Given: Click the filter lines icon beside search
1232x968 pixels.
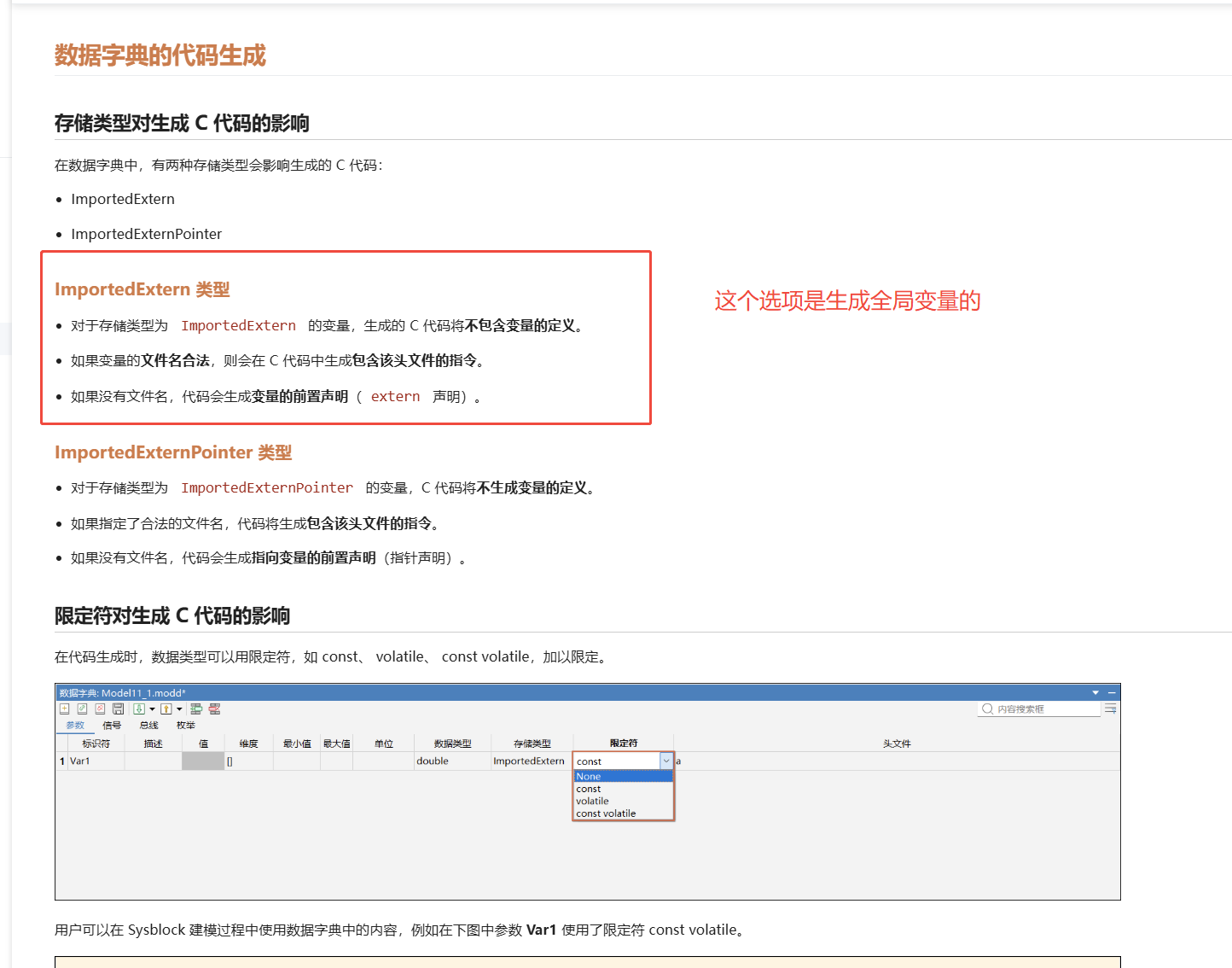Looking at the screenshot, I should point(1110,709).
